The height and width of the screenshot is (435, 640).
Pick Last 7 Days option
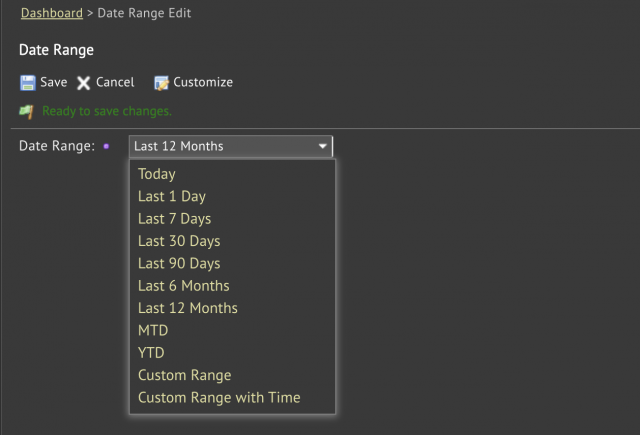click(175, 218)
